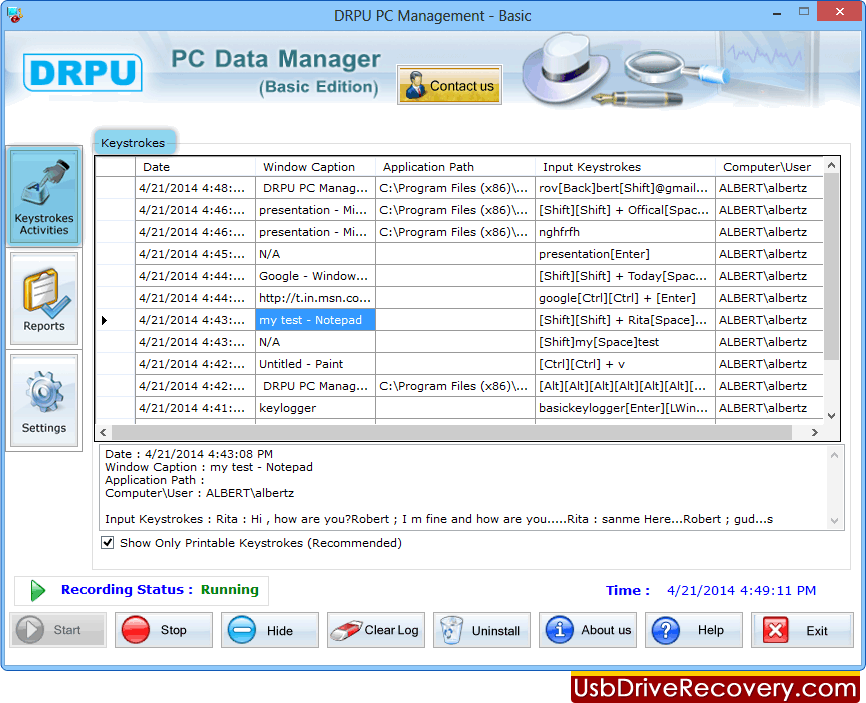Select the '[Ctrl][Ctrl] + v' keystrokes cell
This screenshot has width=866, height=703.
click(x=625, y=364)
